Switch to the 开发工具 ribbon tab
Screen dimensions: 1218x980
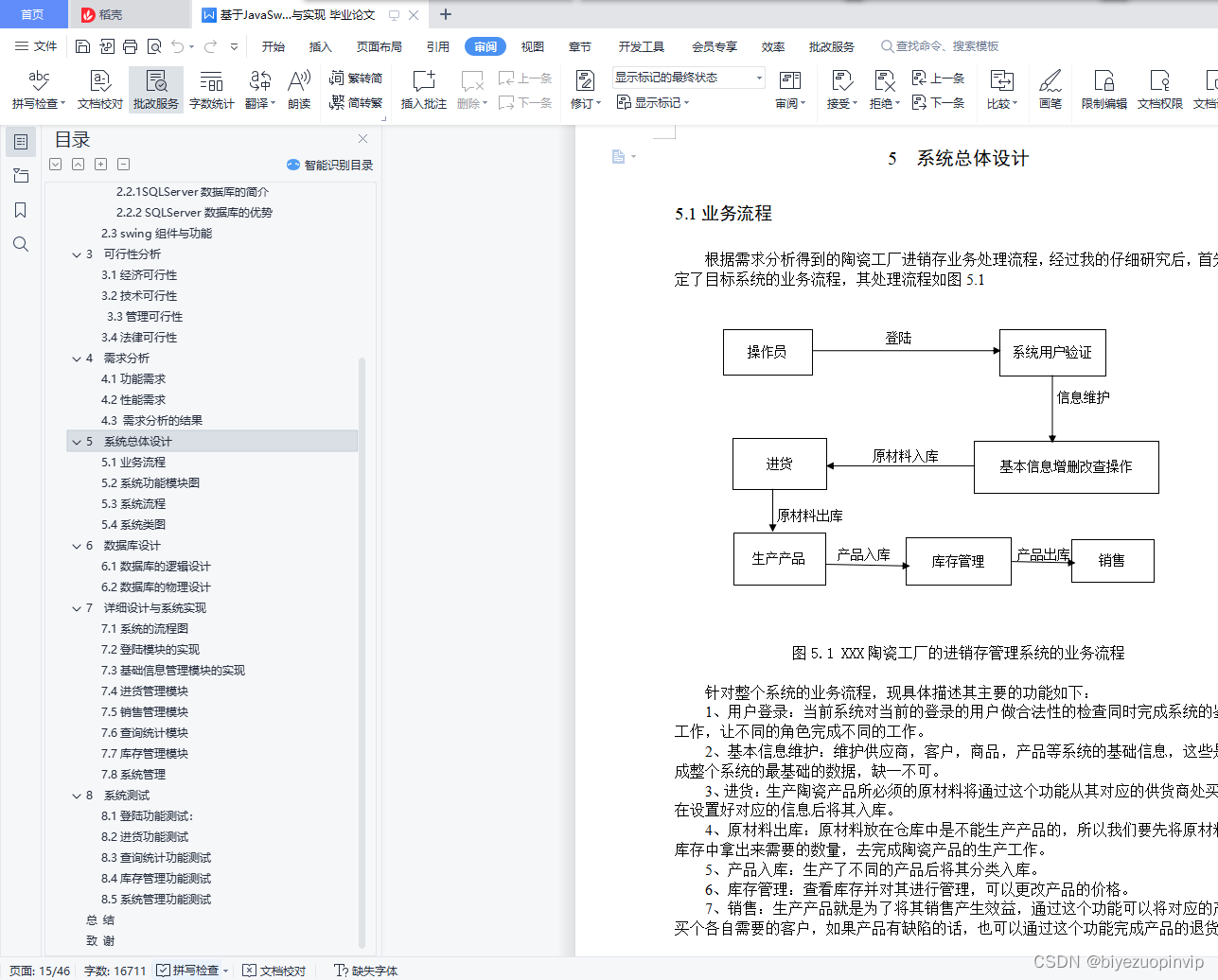[x=642, y=46]
